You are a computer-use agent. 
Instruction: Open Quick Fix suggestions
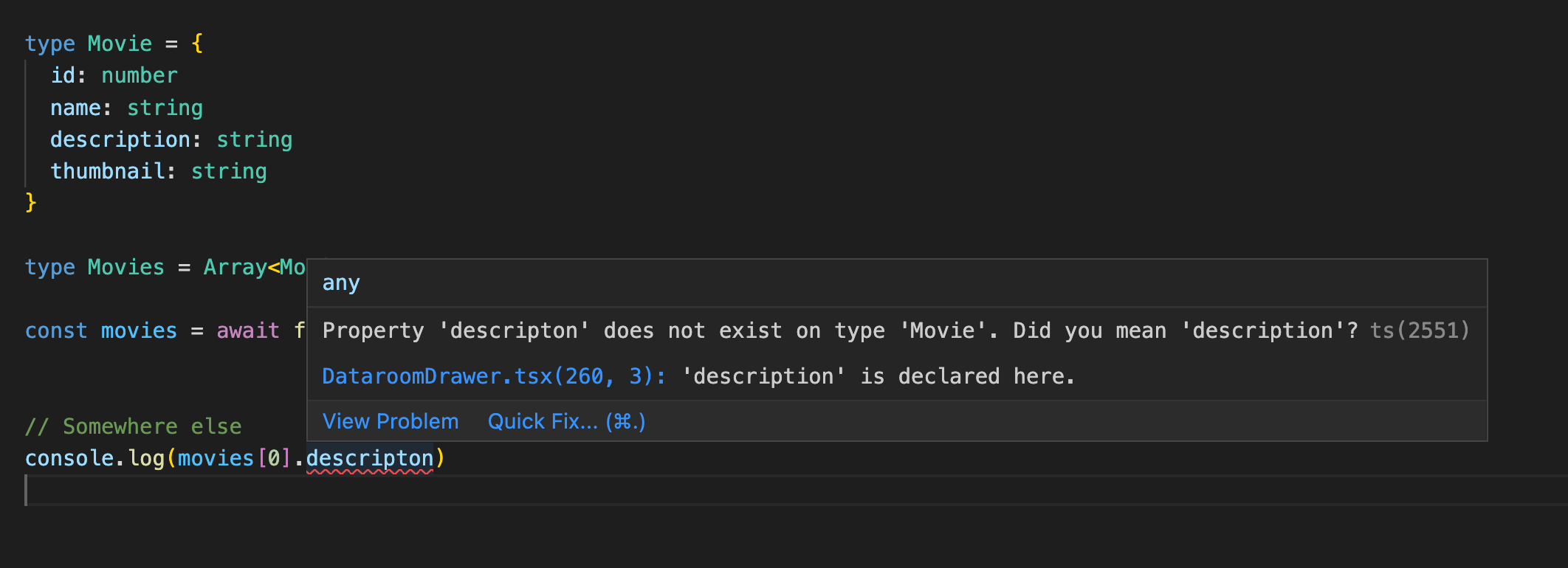coord(566,421)
